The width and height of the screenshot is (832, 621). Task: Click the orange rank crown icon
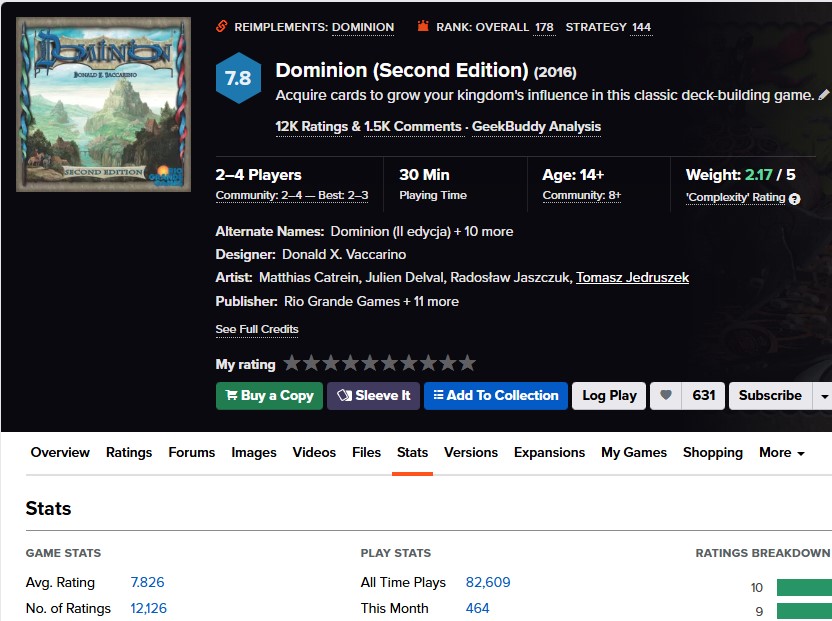click(423, 25)
